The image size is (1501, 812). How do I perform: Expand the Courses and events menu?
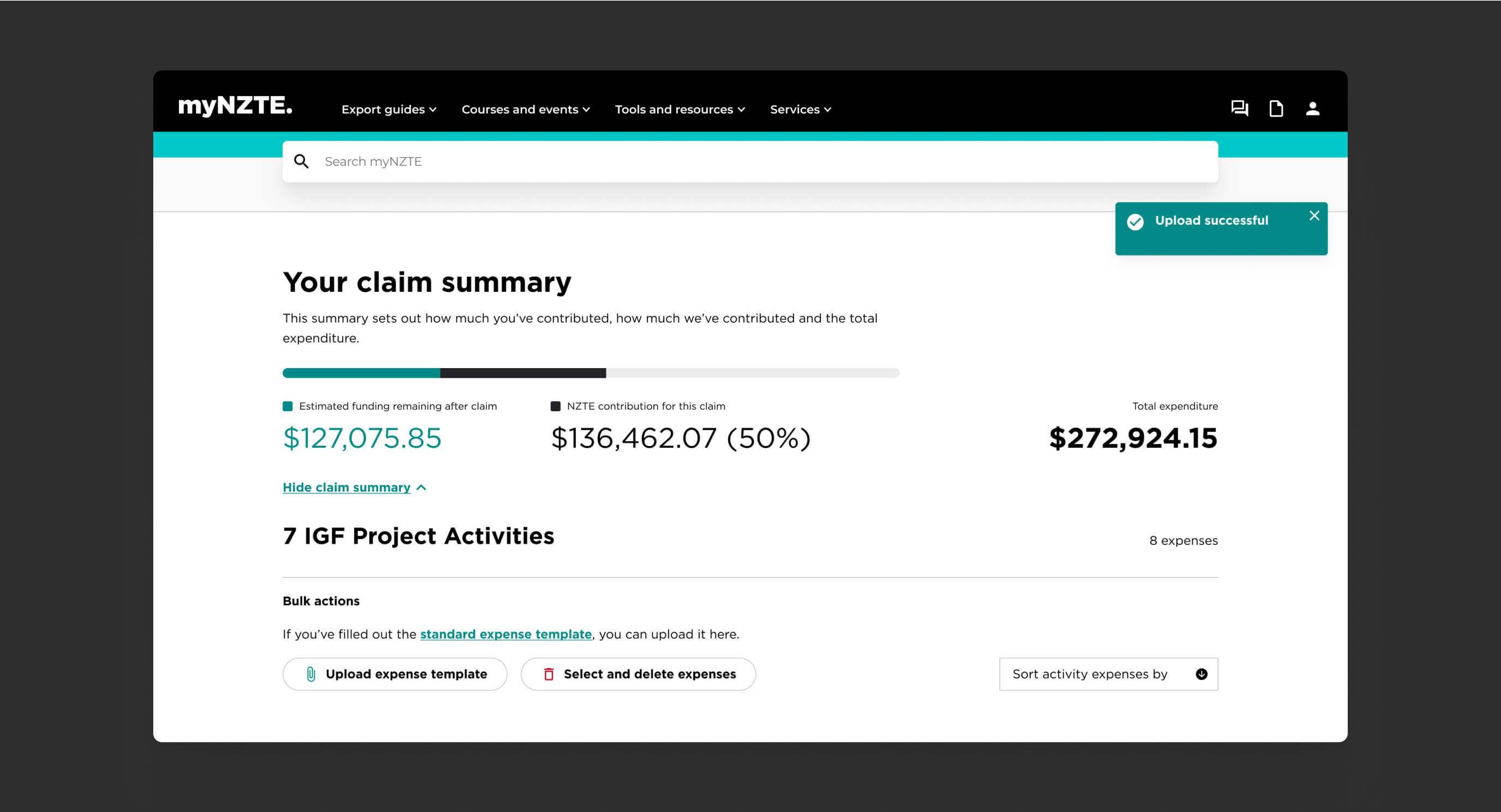pos(526,110)
